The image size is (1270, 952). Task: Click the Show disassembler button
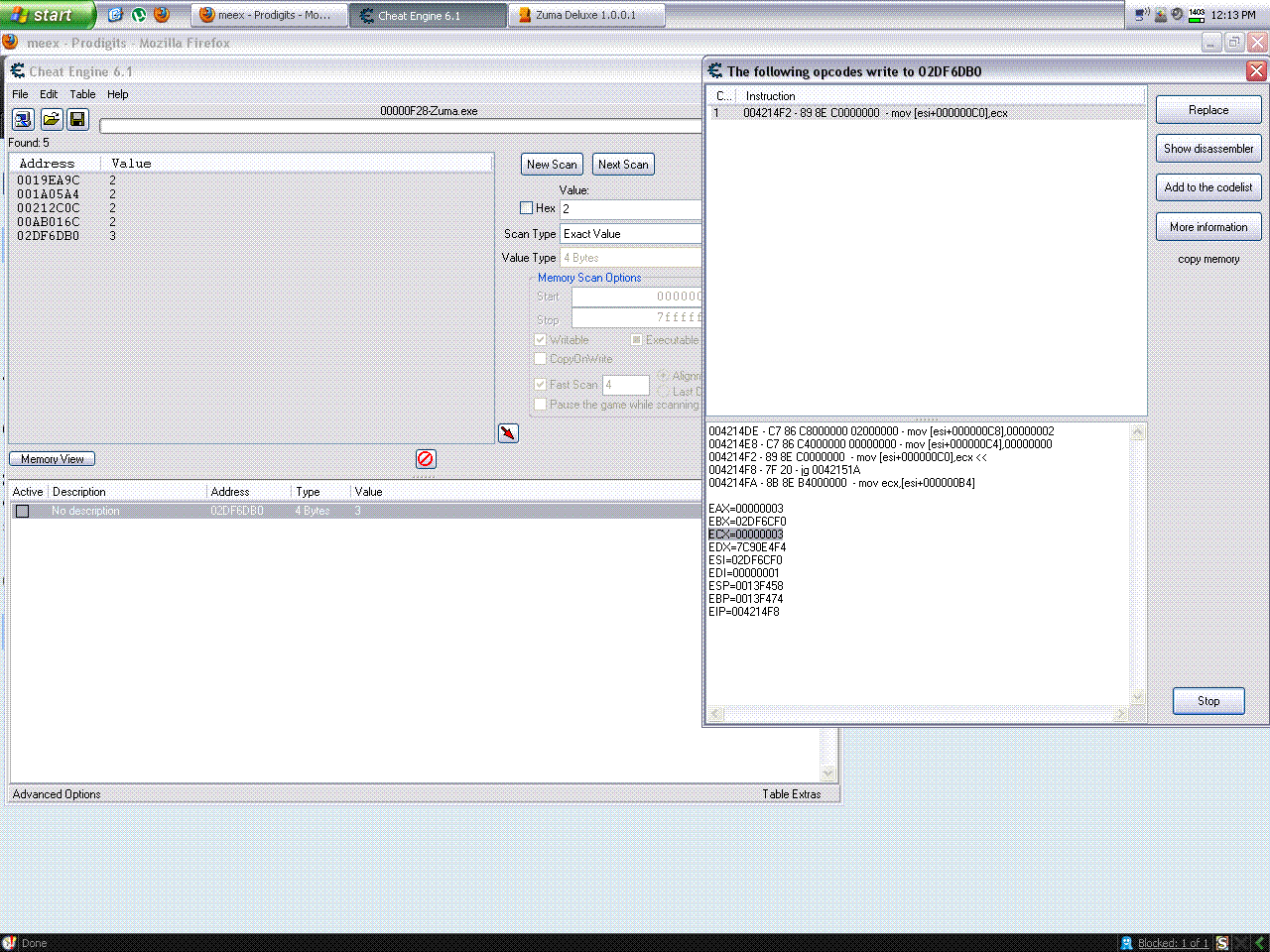pyautogui.click(x=1208, y=149)
